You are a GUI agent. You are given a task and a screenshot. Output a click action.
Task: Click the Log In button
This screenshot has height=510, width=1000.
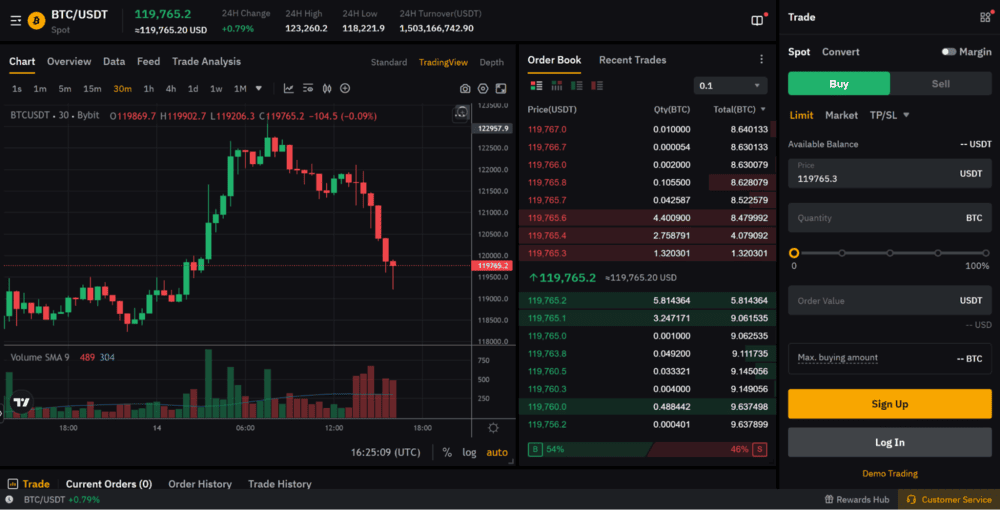click(890, 442)
